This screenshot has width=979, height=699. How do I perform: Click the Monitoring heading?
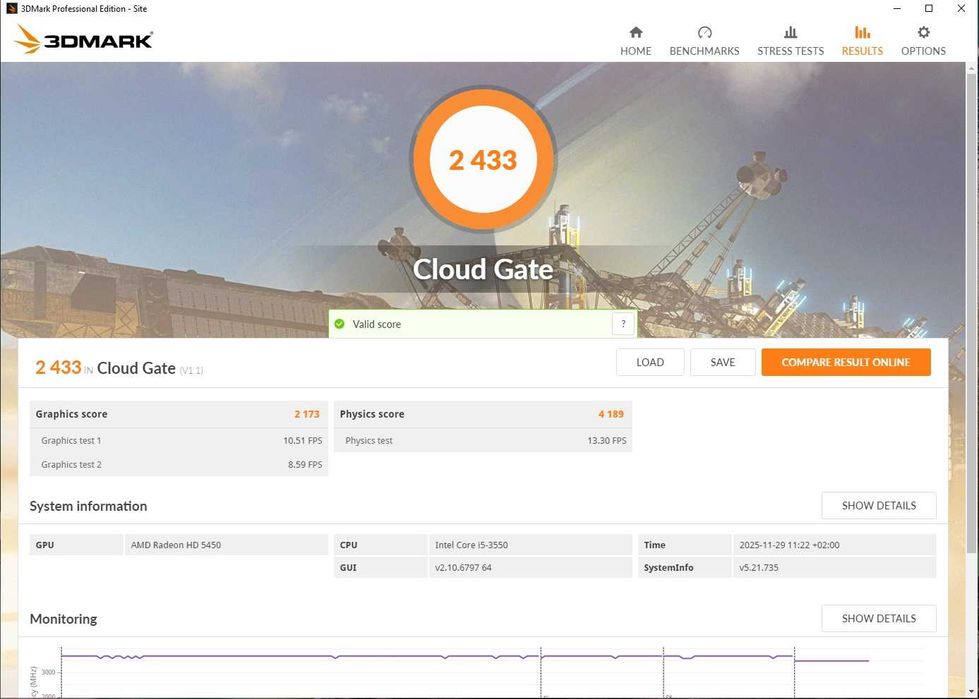point(63,618)
